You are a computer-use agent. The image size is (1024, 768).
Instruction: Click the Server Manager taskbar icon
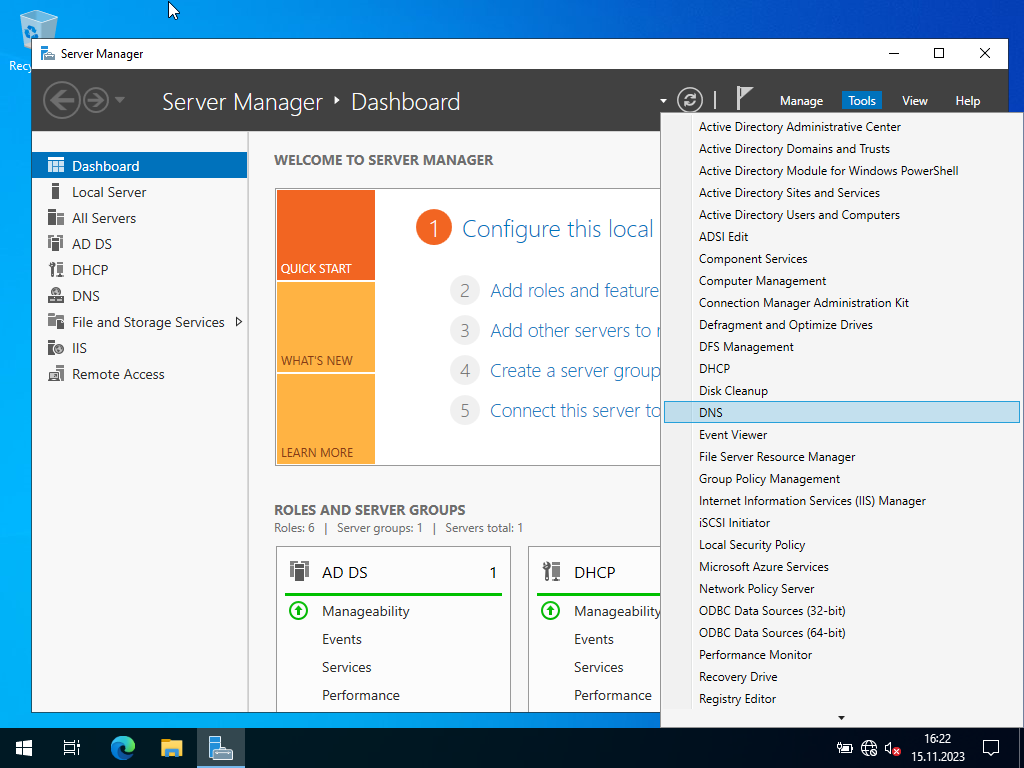point(221,748)
